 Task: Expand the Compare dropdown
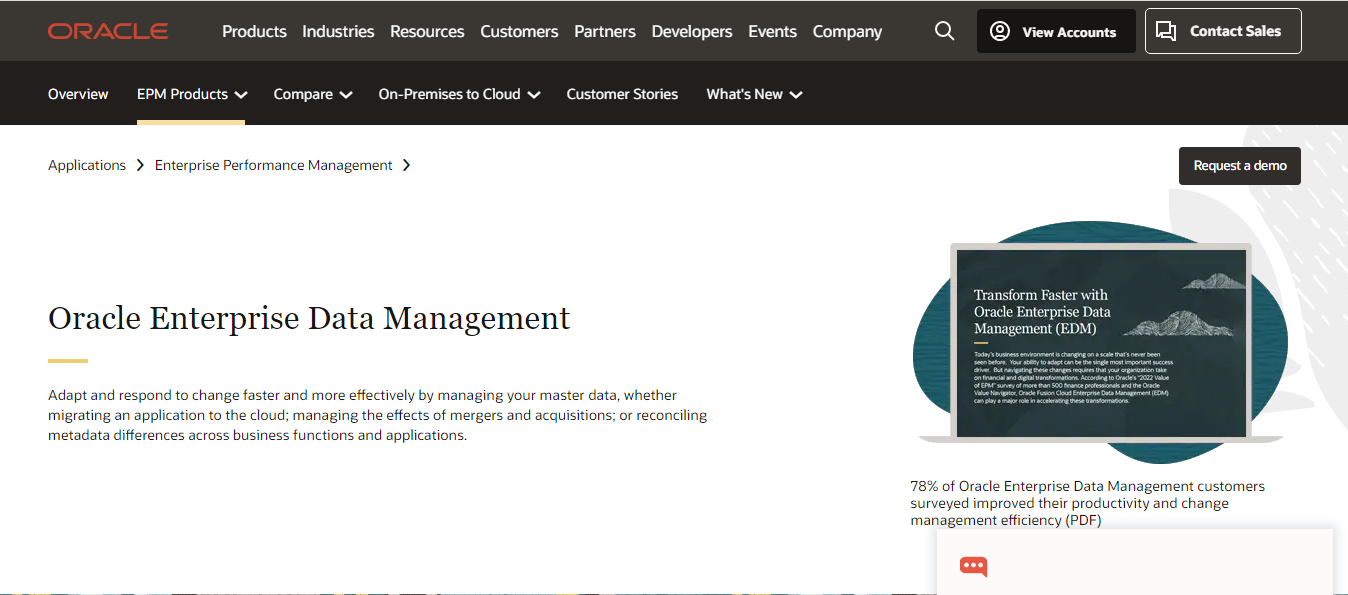pos(312,94)
